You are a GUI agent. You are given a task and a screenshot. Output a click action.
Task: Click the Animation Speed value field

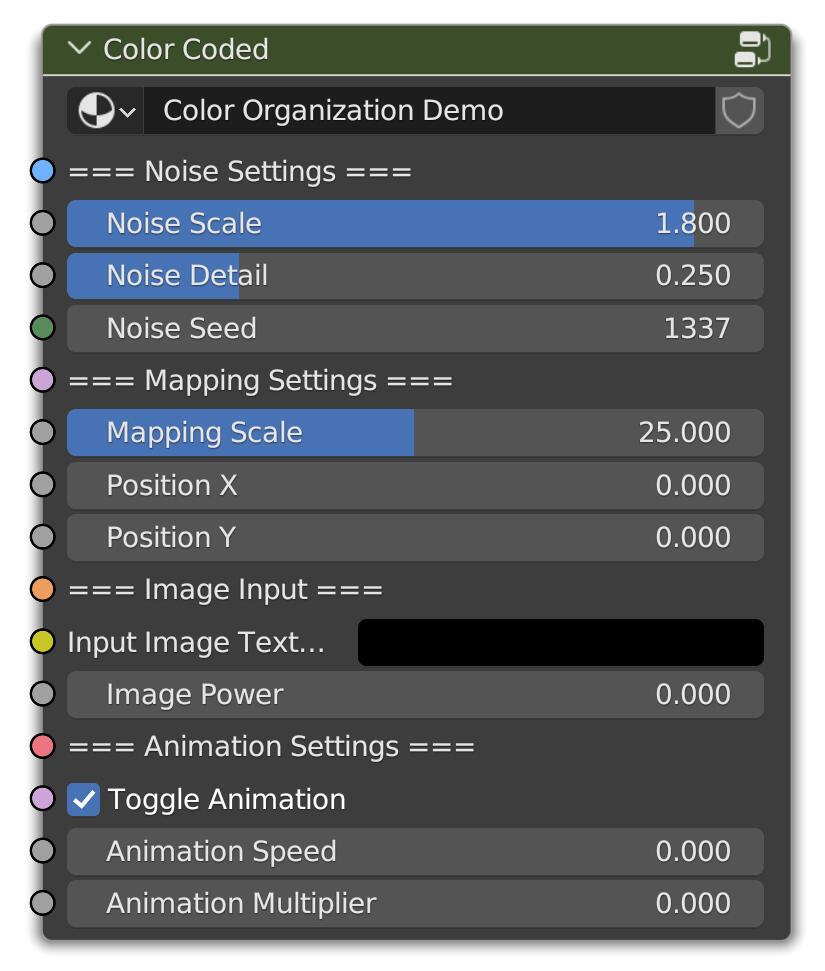click(x=414, y=852)
